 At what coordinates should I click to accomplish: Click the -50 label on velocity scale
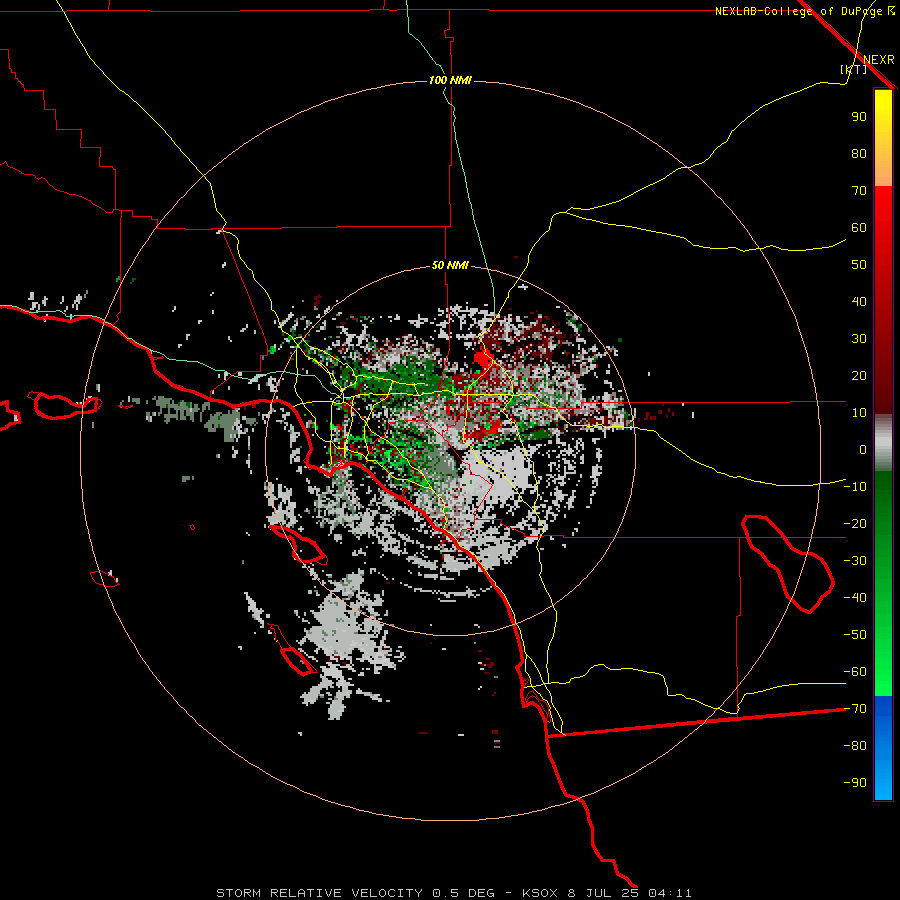point(855,634)
